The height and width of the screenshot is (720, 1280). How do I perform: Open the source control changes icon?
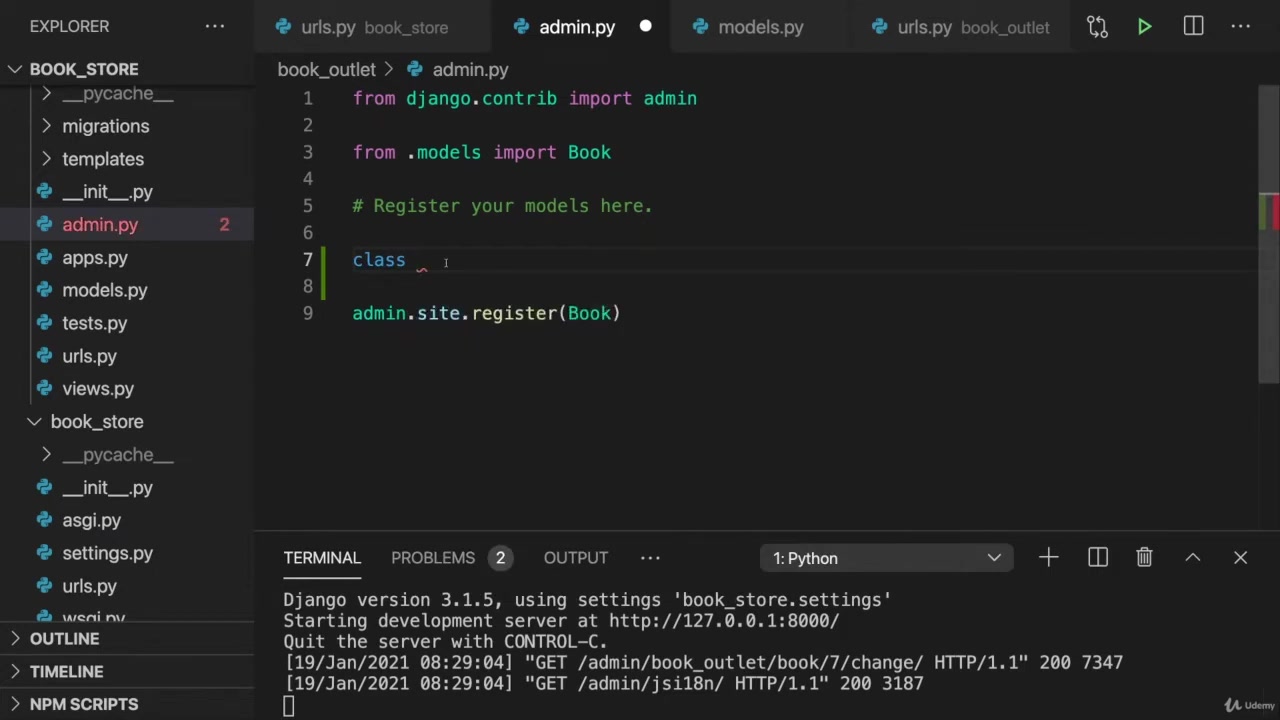tap(1097, 27)
